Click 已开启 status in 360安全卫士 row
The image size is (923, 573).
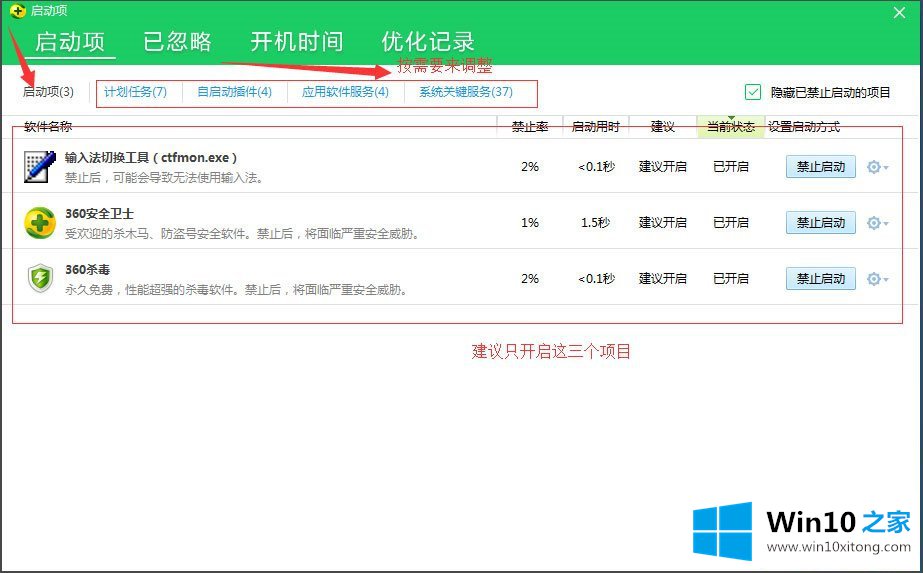point(731,223)
